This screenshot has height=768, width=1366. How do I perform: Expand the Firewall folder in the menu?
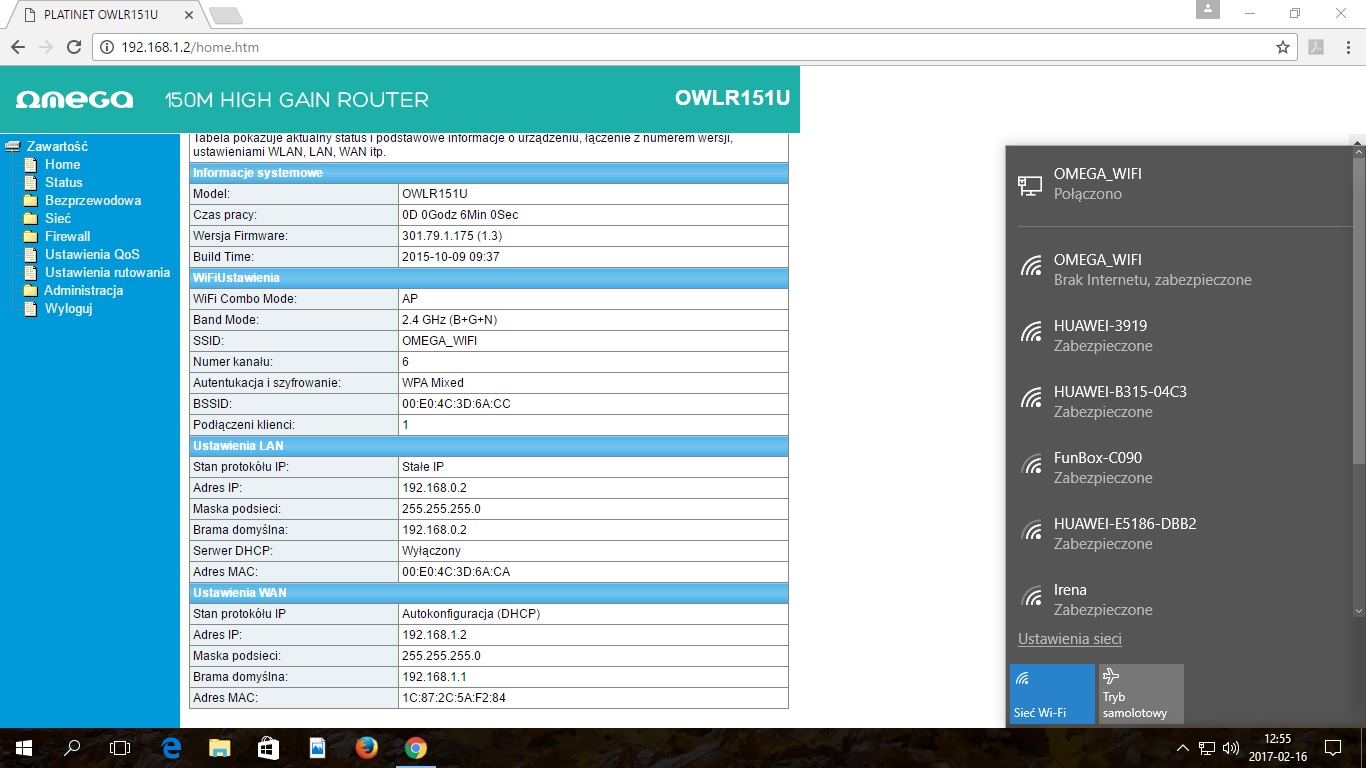(x=67, y=236)
